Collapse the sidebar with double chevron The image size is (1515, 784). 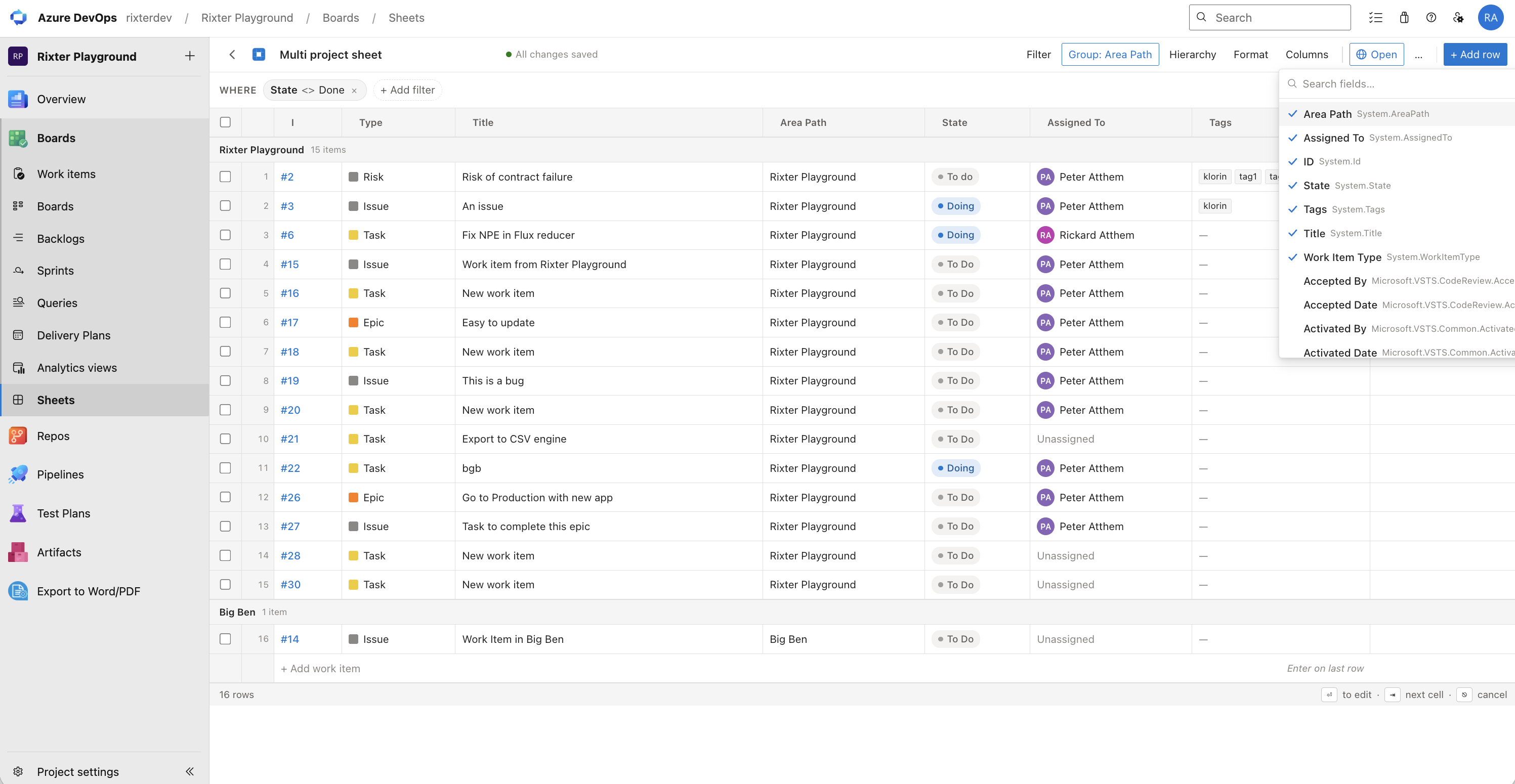click(x=189, y=771)
